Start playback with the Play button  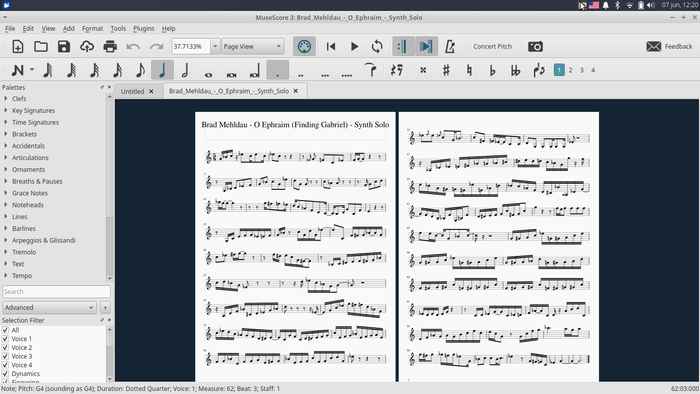click(x=354, y=46)
